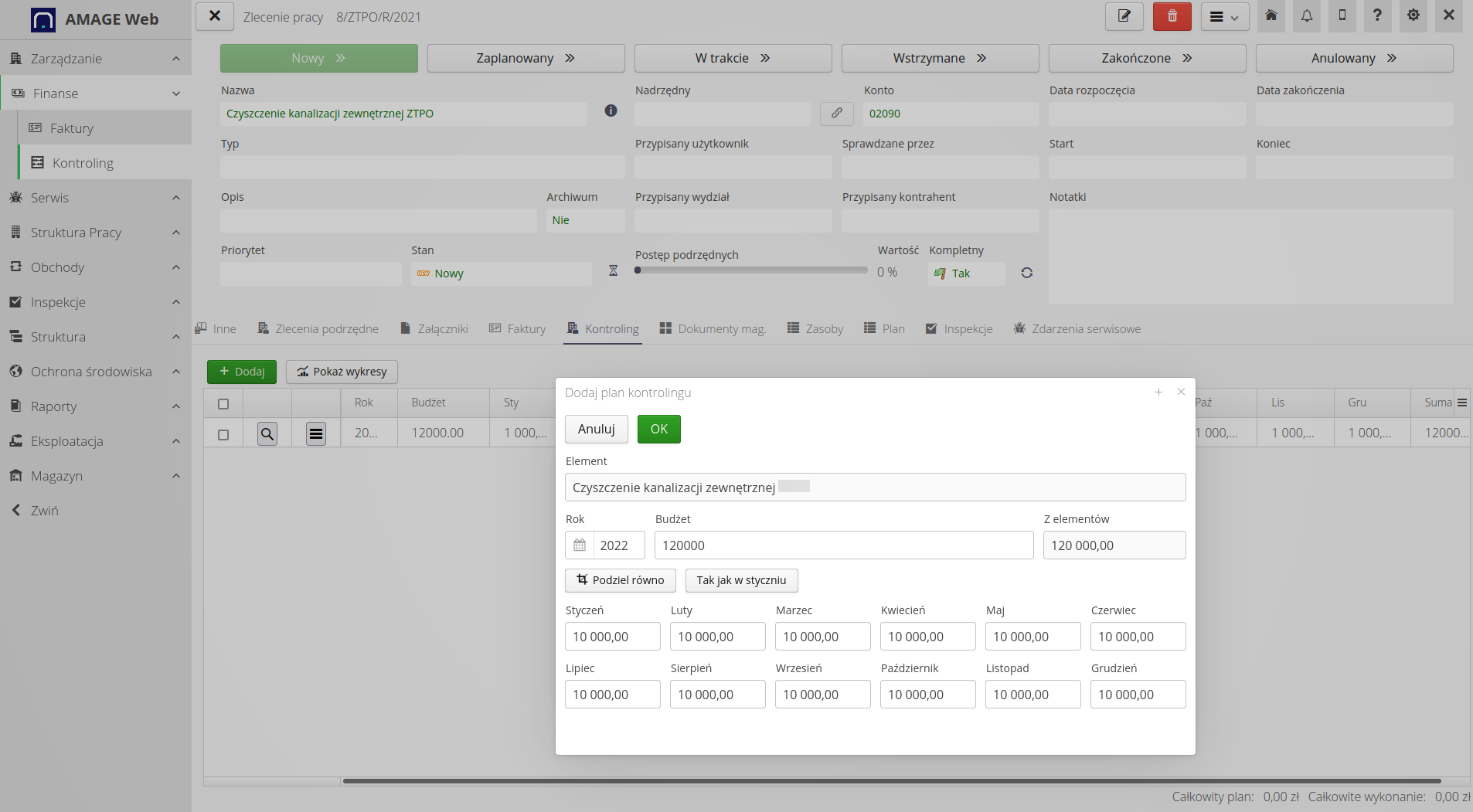Open the row actions hamburger icon
The image size is (1473, 812).
click(315, 433)
